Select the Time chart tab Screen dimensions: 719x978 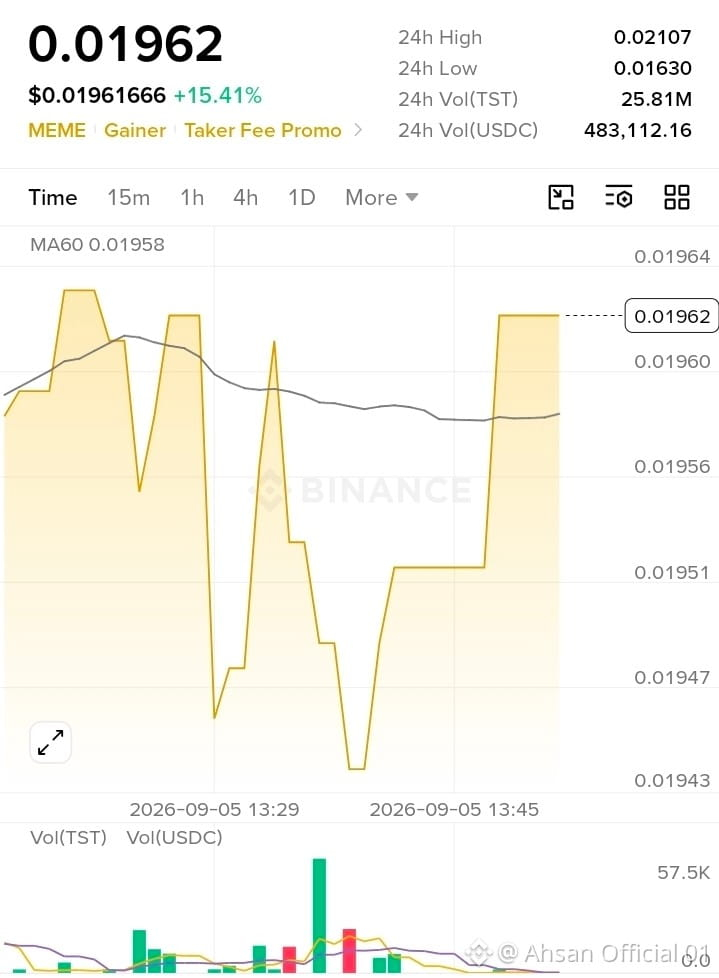53,198
